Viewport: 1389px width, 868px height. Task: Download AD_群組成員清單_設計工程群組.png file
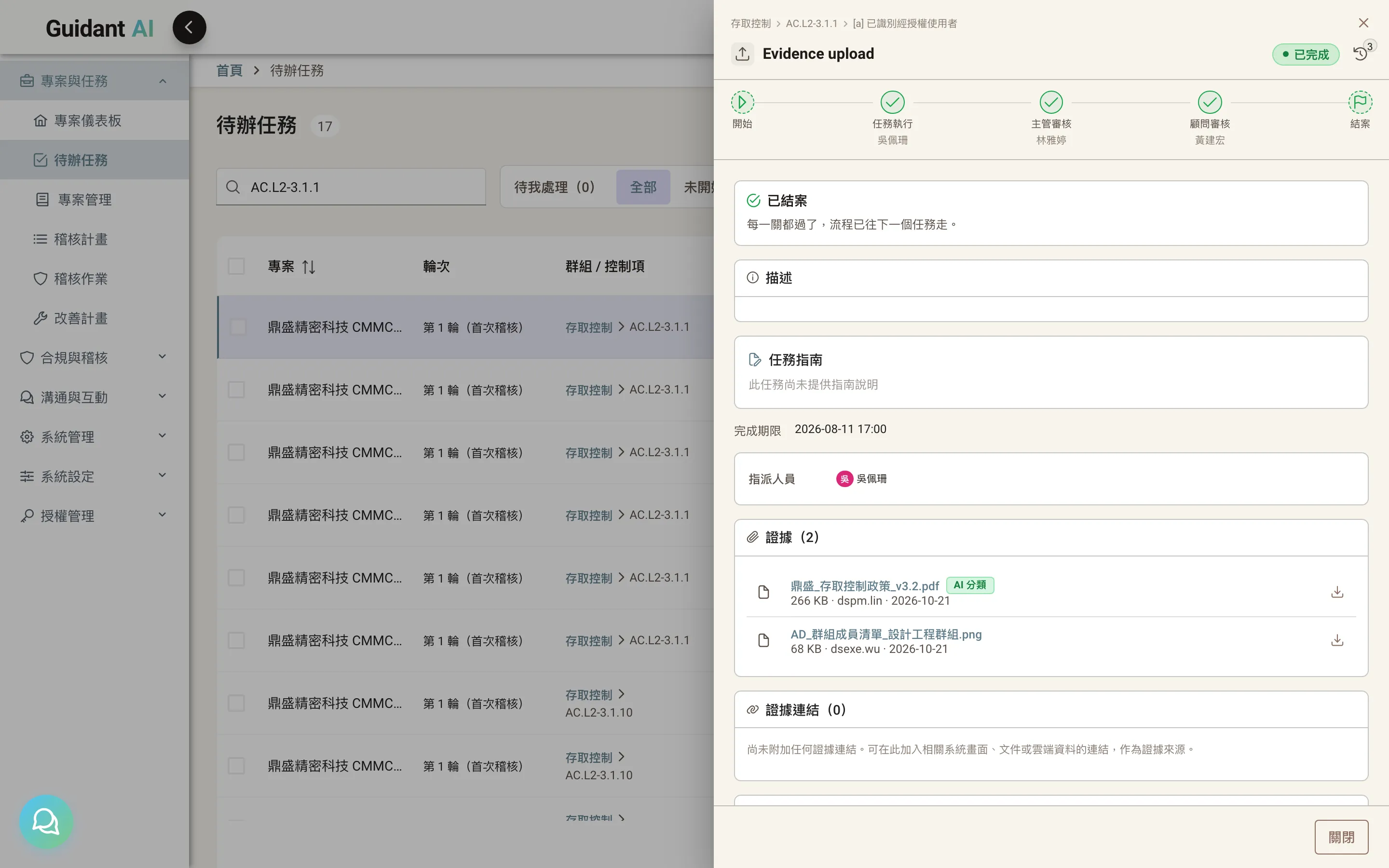[1337, 640]
